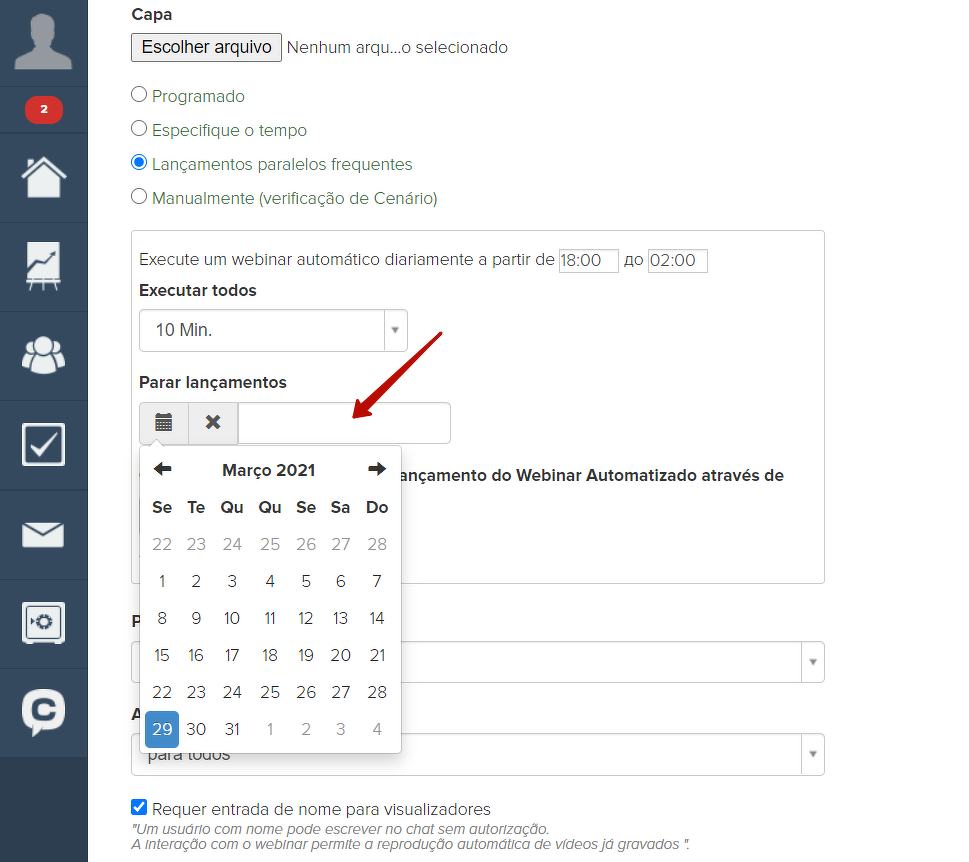Go to home via house icon
The image size is (969, 862).
(x=43, y=178)
